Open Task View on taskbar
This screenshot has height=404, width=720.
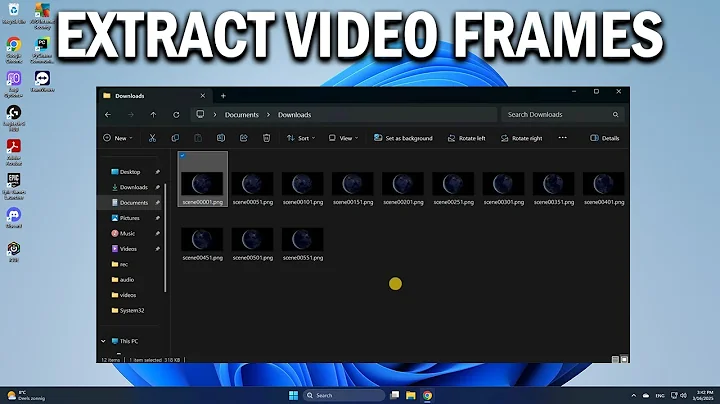tap(394, 395)
